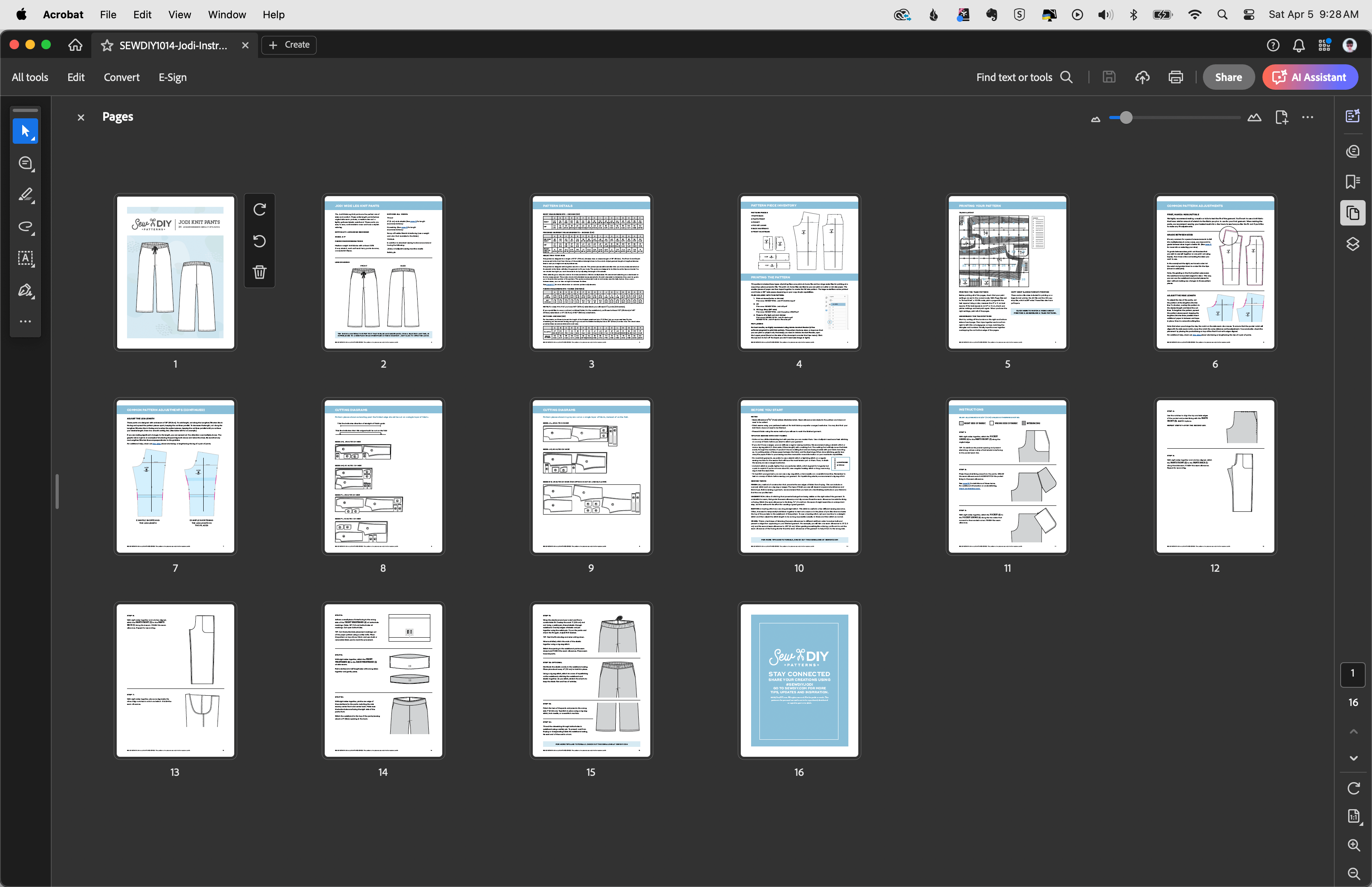Screen dimensions: 1372x887
Task: Open the View menu in menu bar
Action: tap(179, 14)
